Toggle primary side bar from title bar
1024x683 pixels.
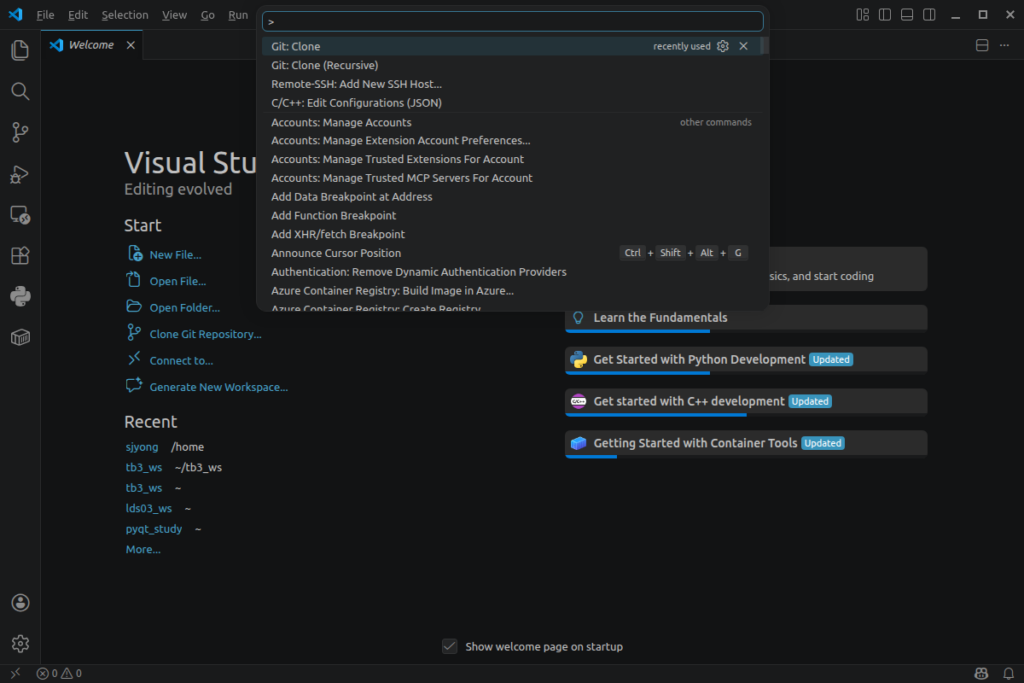[885, 14]
